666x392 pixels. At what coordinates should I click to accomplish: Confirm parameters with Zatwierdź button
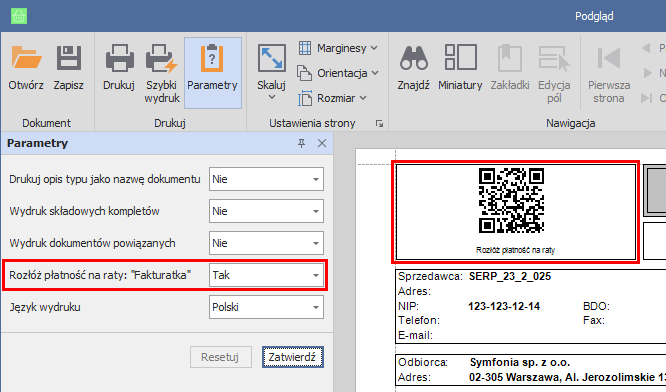[x=293, y=357]
